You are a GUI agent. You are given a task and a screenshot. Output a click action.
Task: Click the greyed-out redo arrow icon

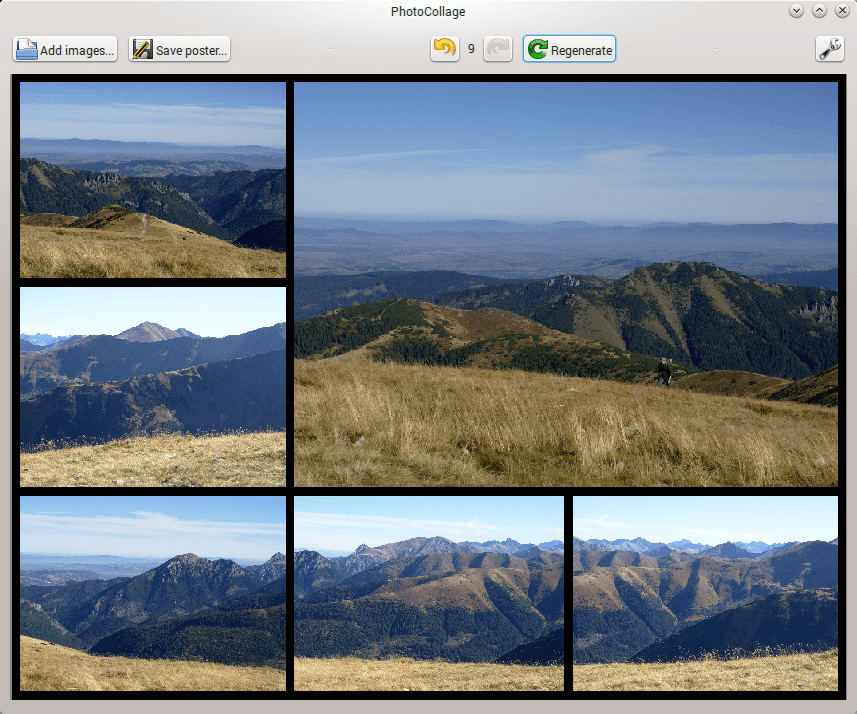pos(497,49)
